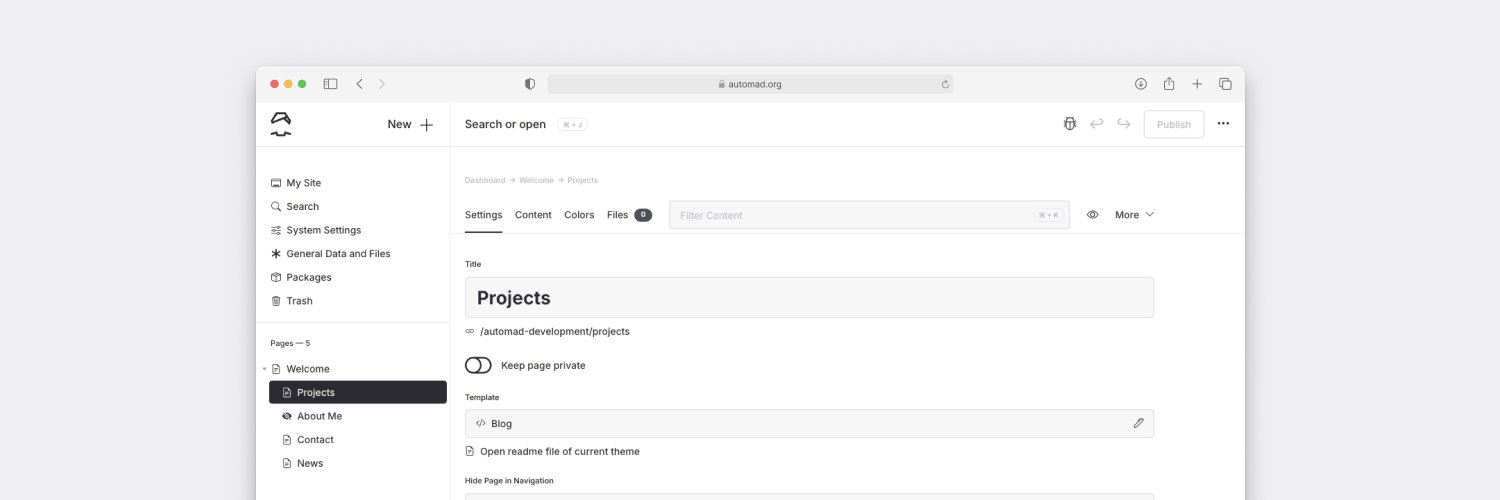This screenshot has height=500, width=1500.
Task: Click the New button label
Action: (399, 125)
